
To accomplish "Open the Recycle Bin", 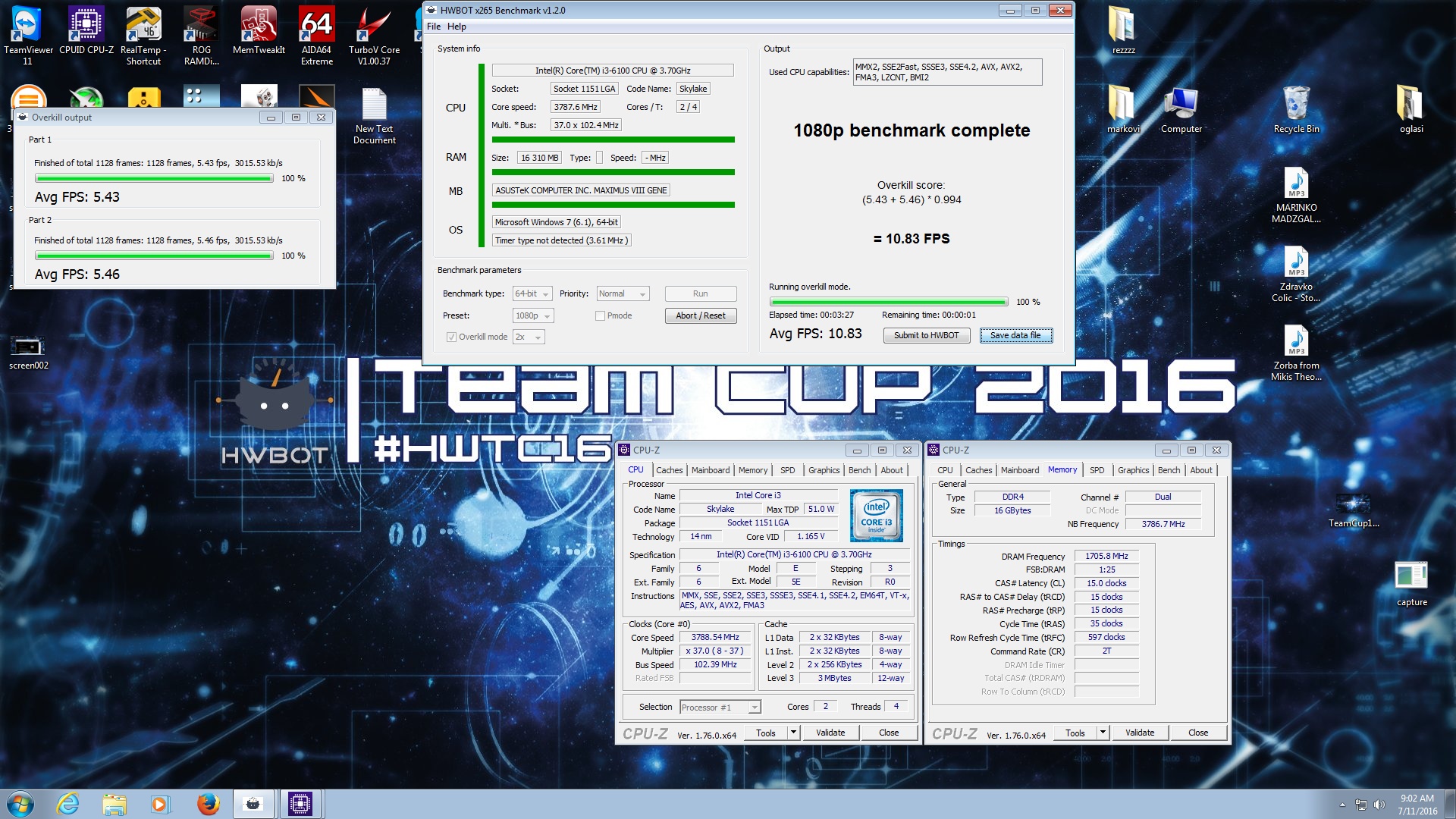I will [x=1296, y=109].
